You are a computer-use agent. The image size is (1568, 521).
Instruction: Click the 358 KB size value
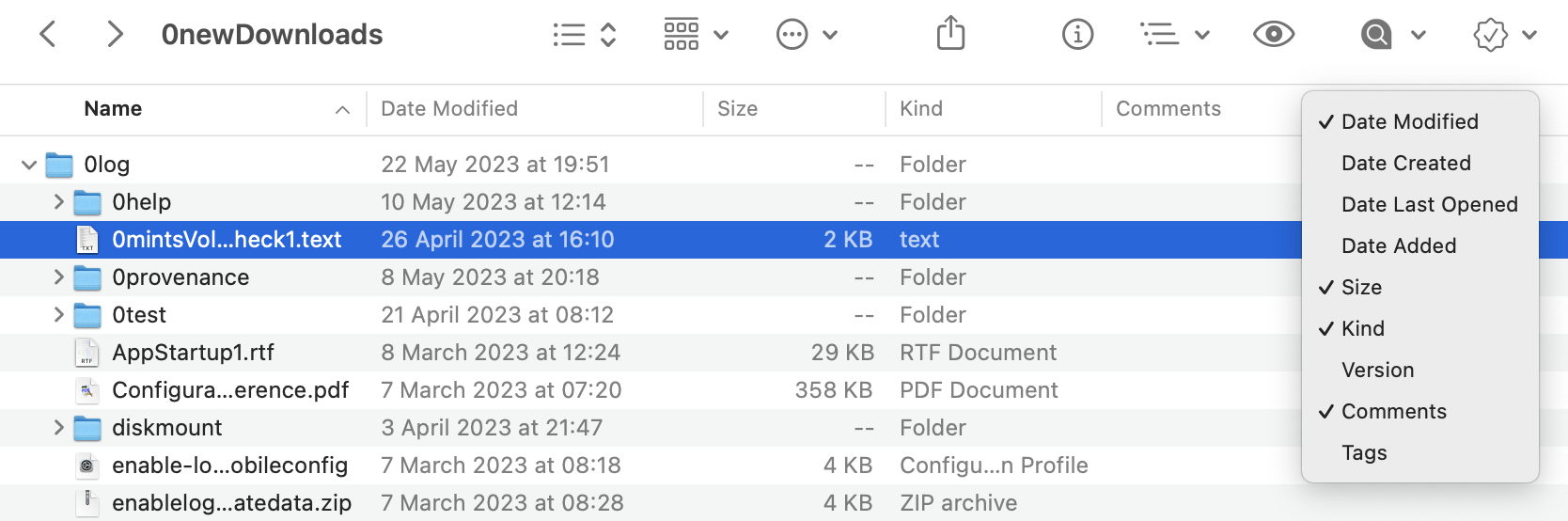[x=834, y=390]
